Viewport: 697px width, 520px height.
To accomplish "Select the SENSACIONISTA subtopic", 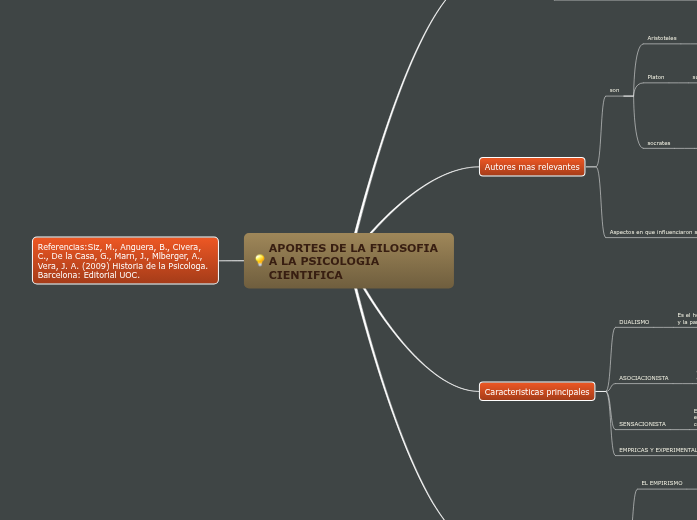I will pos(642,424).
